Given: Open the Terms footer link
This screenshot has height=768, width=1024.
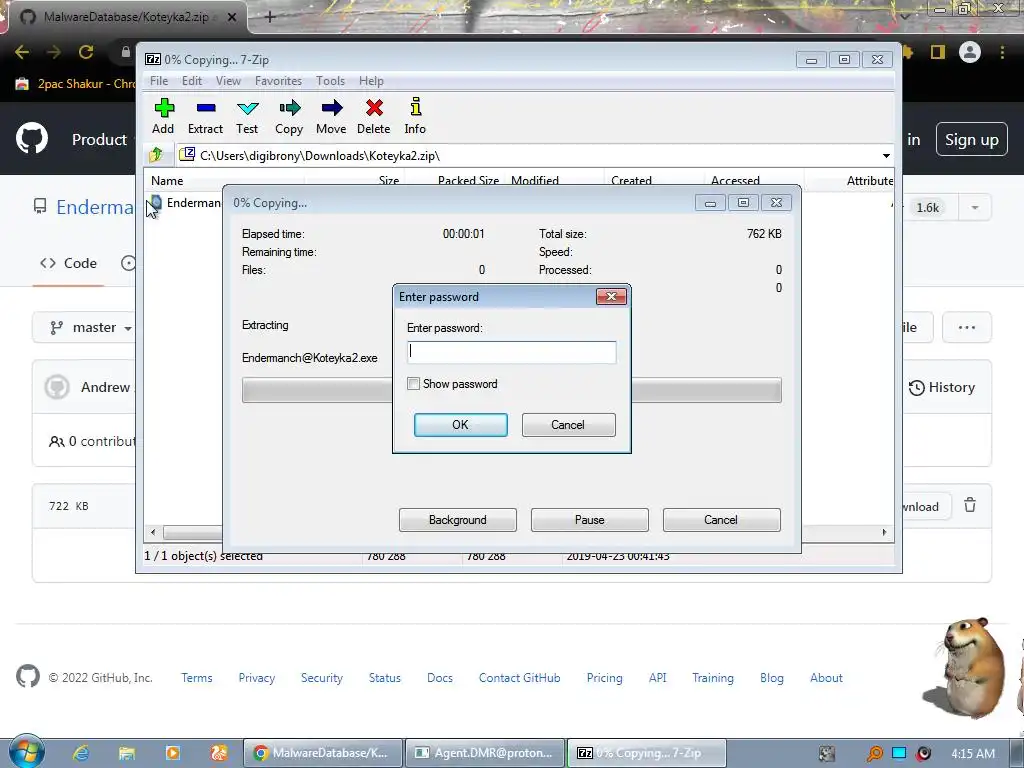Looking at the screenshot, I should point(197,678).
